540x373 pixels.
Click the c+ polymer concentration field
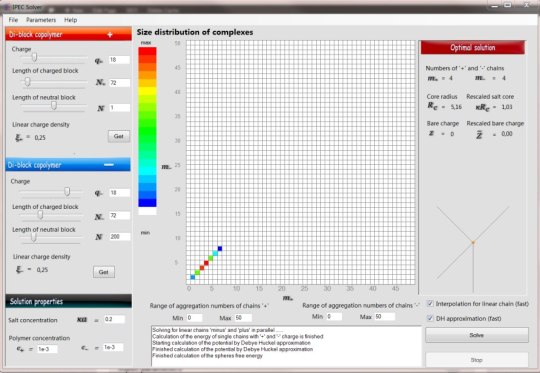pyautogui.click(x=47, y=349)
